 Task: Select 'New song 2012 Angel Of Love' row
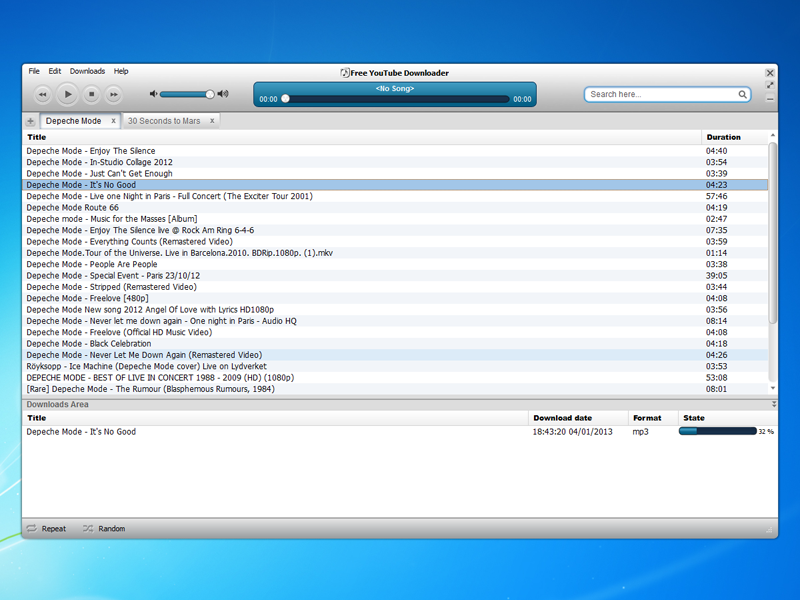[x=395, y=310]
